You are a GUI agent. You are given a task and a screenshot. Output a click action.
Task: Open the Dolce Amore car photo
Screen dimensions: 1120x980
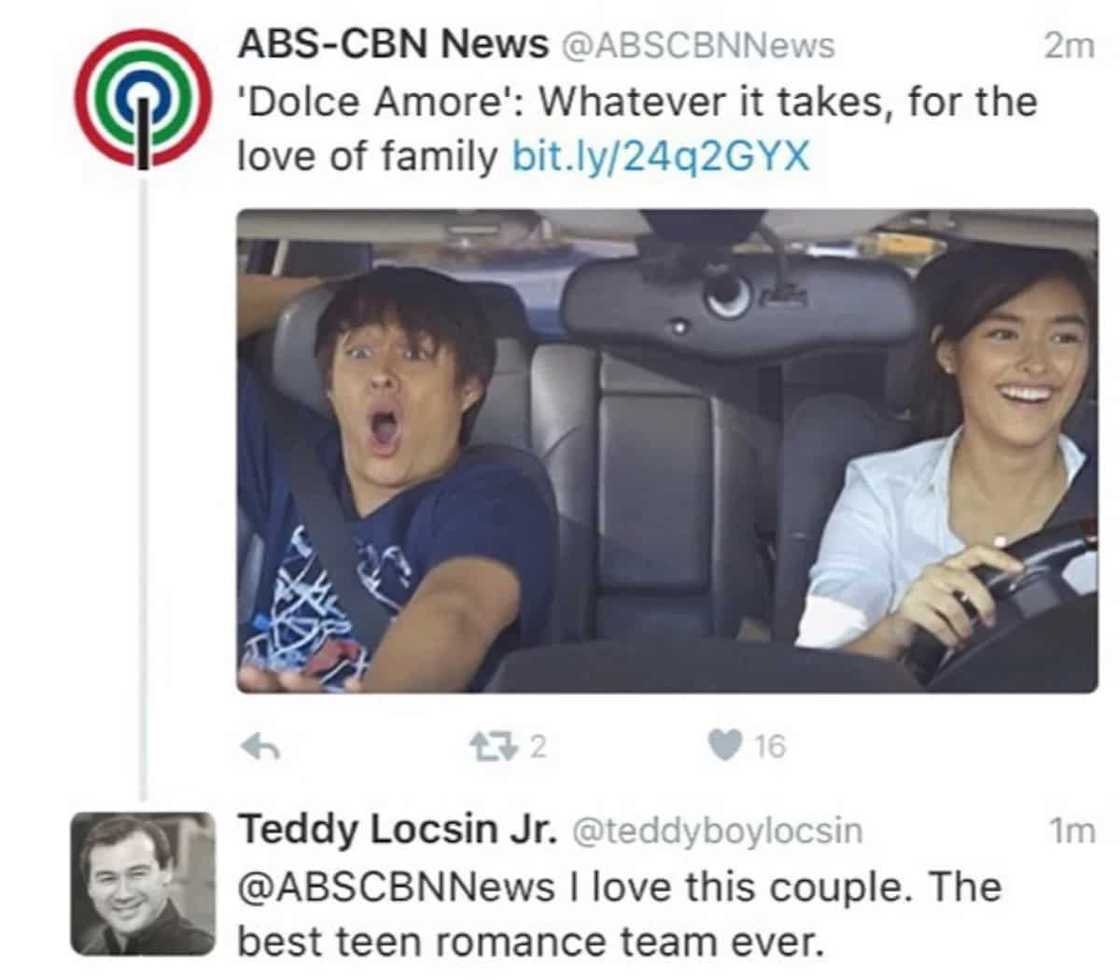coord(667,451)
